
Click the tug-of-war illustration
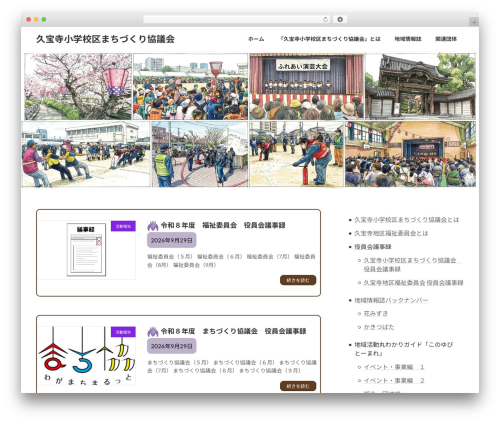tap(86, 154)
